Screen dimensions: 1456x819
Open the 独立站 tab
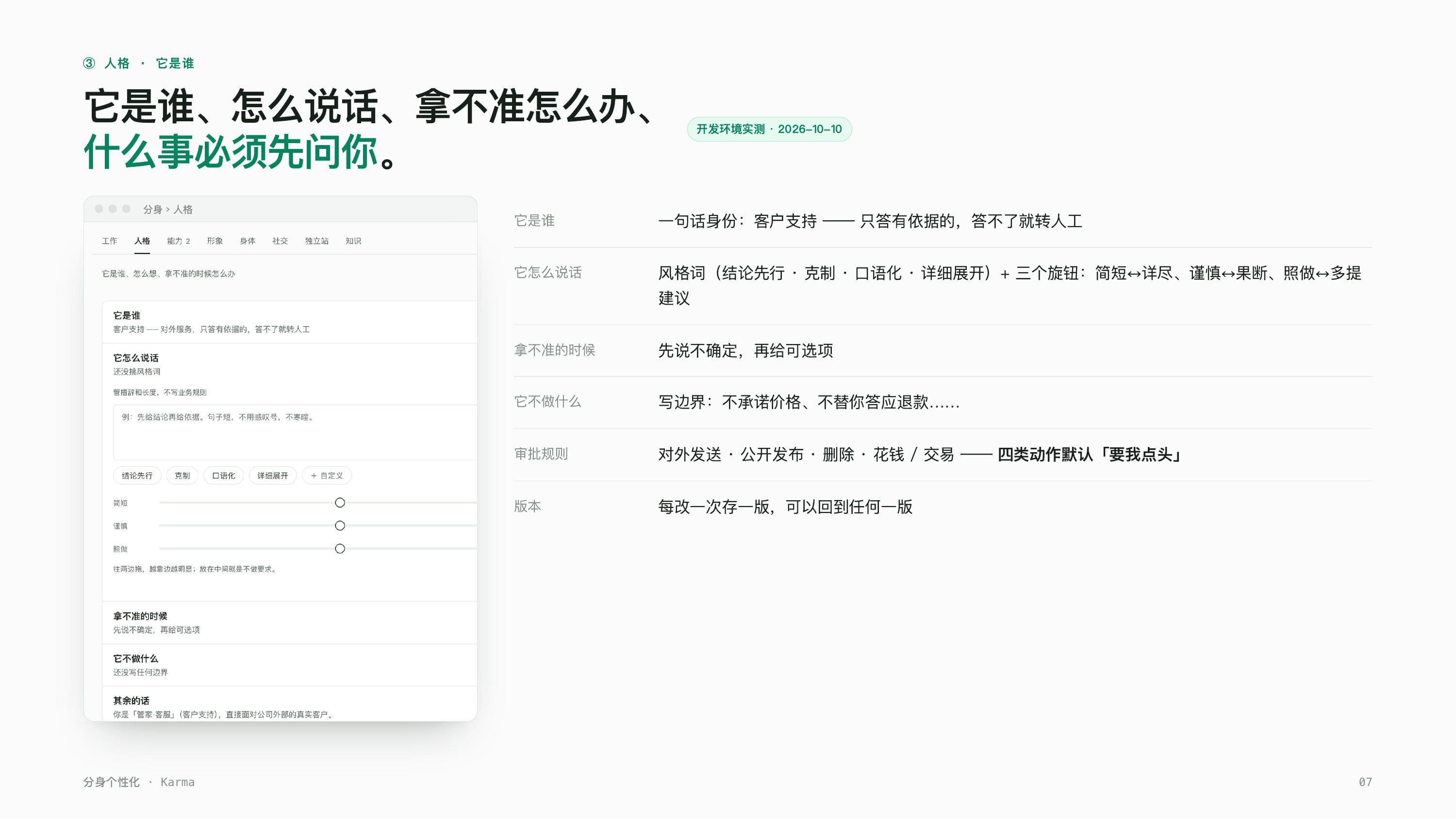[316, 241]
